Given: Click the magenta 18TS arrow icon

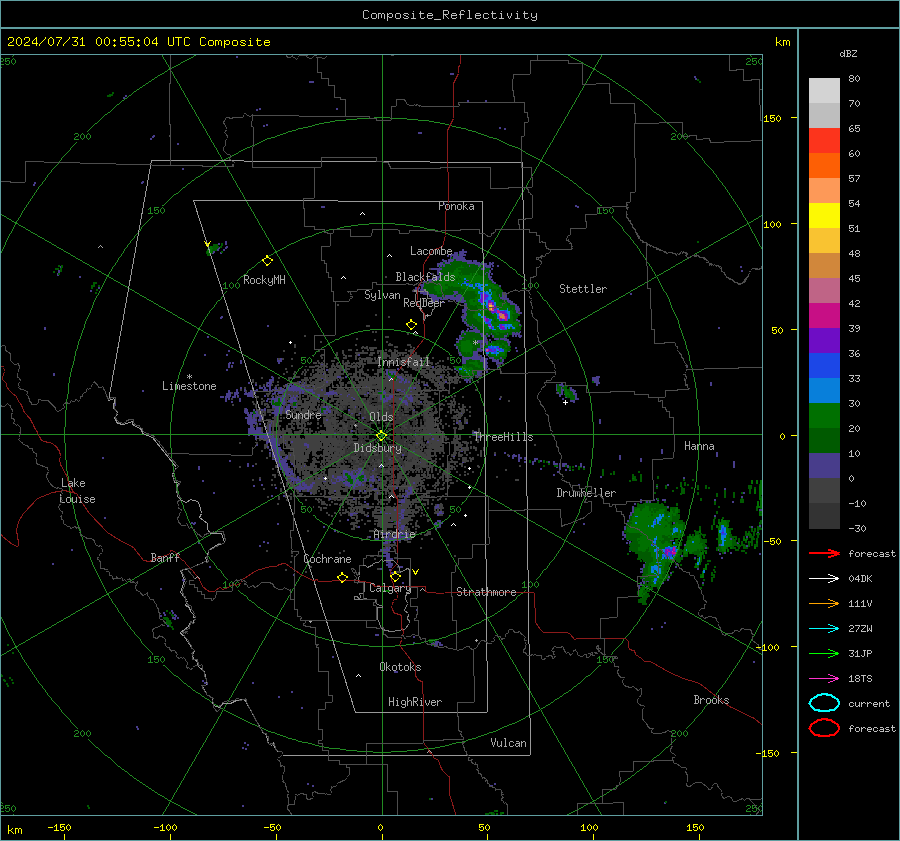Looking at the screenshot, I should (x=824, y=679).
